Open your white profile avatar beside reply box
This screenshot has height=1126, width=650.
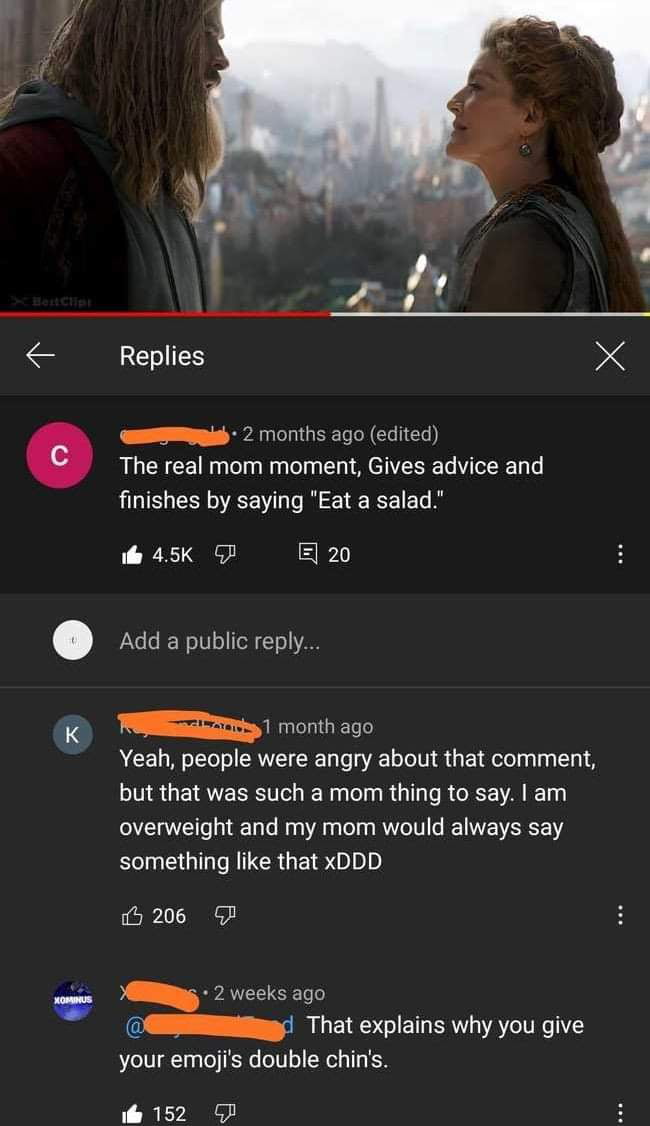coord(73,640)
